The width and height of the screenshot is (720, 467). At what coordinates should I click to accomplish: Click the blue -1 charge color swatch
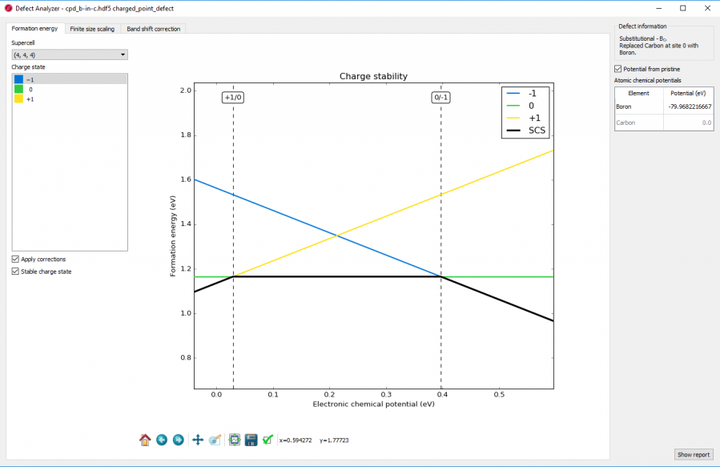click(18, 79)
